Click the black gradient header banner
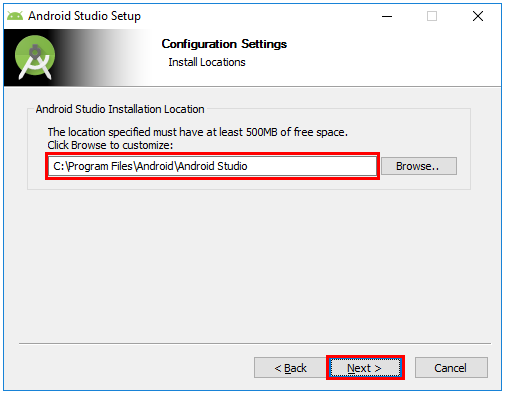Image resolution: width=505 pixels, height=393 pixels. pos(77,58)
